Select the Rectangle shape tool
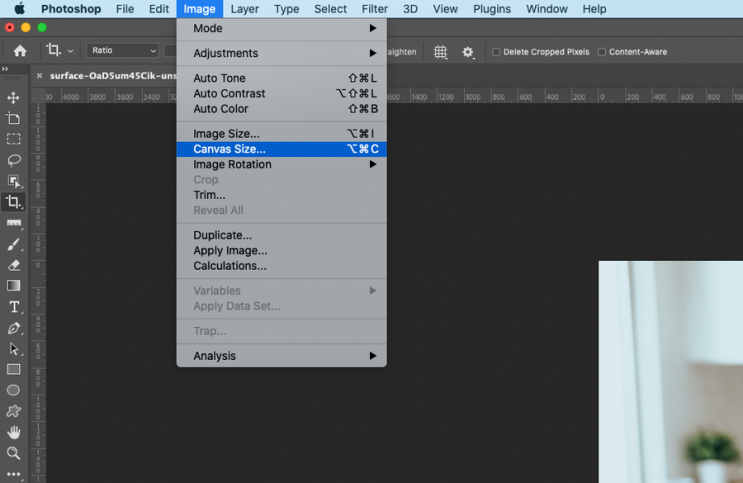 (x=13, y=369)
